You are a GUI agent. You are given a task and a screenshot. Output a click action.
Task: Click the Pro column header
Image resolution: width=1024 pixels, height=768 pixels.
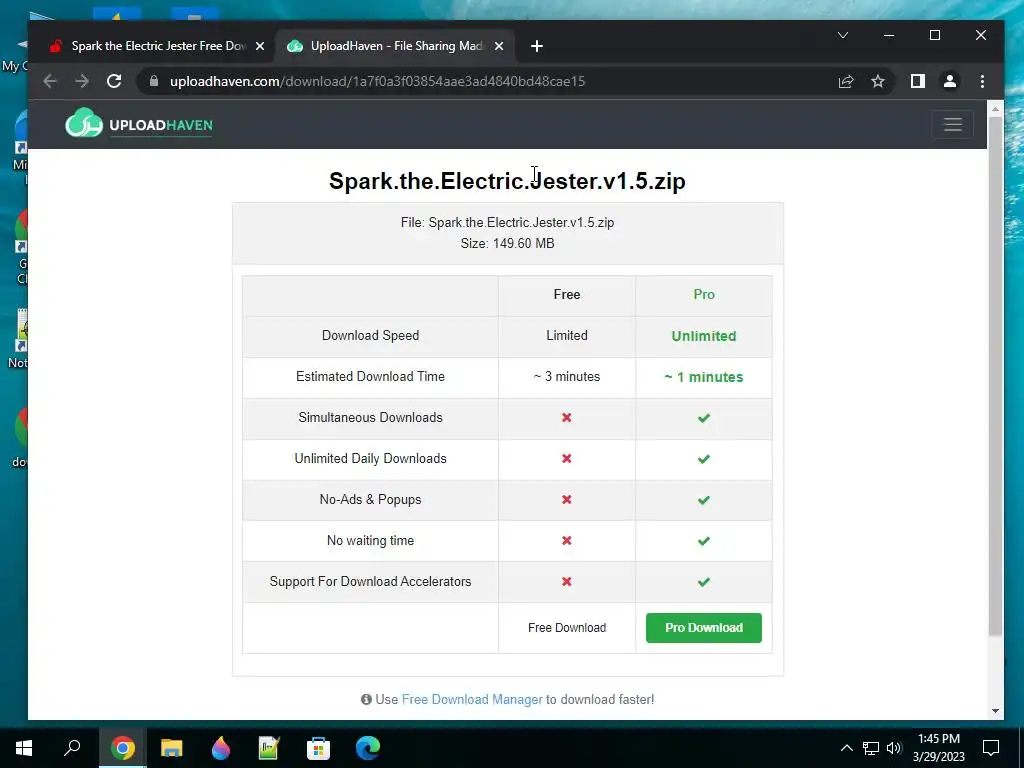tap(704, 295)
